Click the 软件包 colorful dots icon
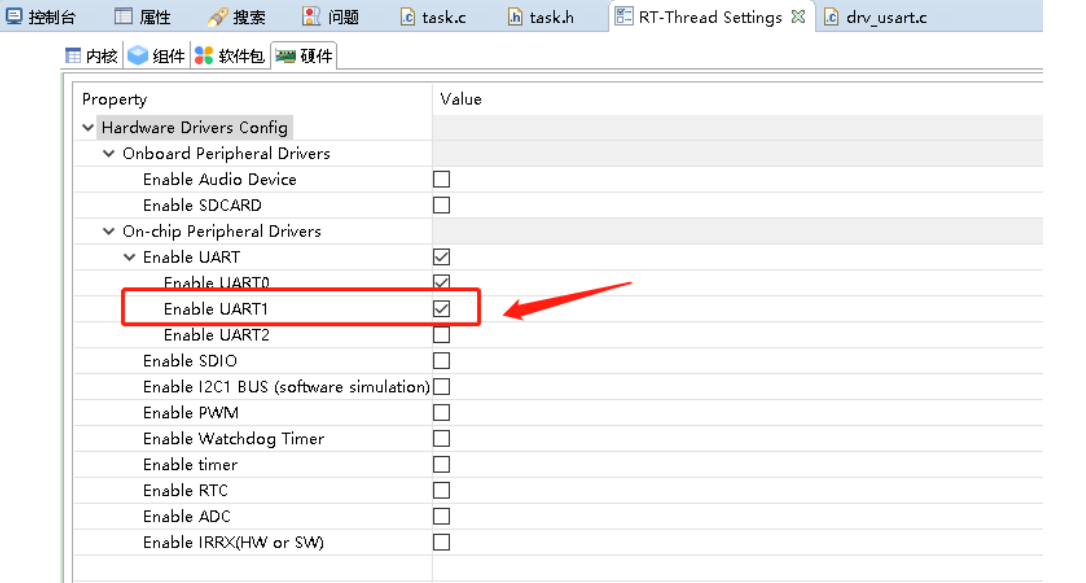 click(204, 55)
